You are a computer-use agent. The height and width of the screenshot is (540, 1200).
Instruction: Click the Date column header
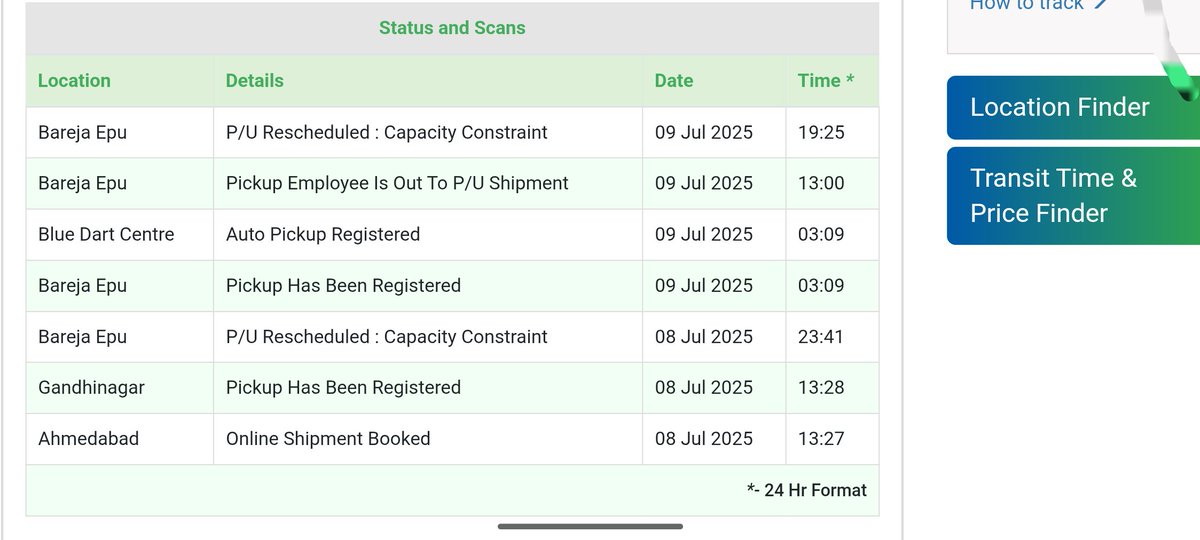(x=674, y=81)
